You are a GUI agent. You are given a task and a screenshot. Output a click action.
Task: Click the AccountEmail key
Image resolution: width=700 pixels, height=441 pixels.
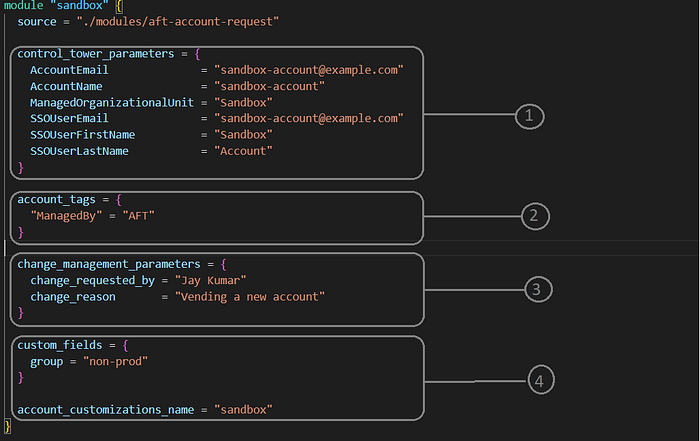point(69,70)
